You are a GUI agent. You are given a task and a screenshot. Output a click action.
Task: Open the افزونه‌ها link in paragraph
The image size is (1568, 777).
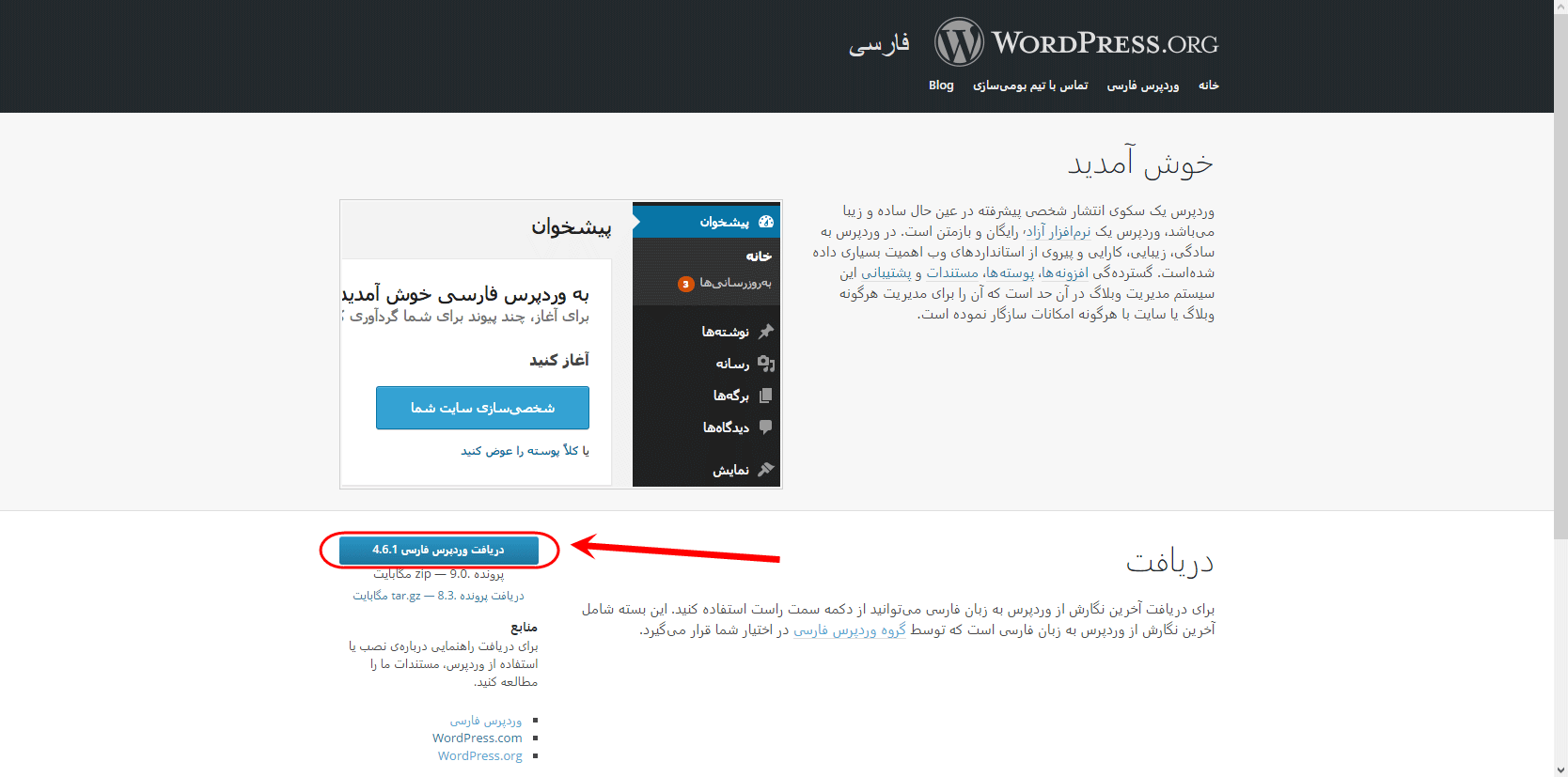(x=1064, y=273)
